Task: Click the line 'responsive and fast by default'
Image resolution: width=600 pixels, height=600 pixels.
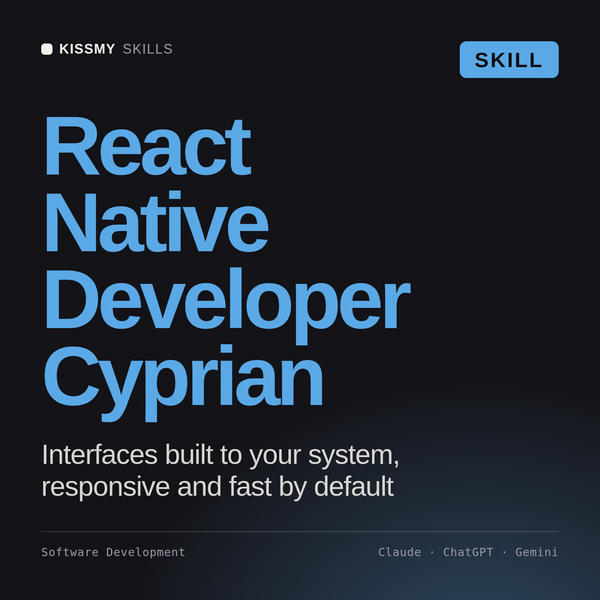Action: 218,487
